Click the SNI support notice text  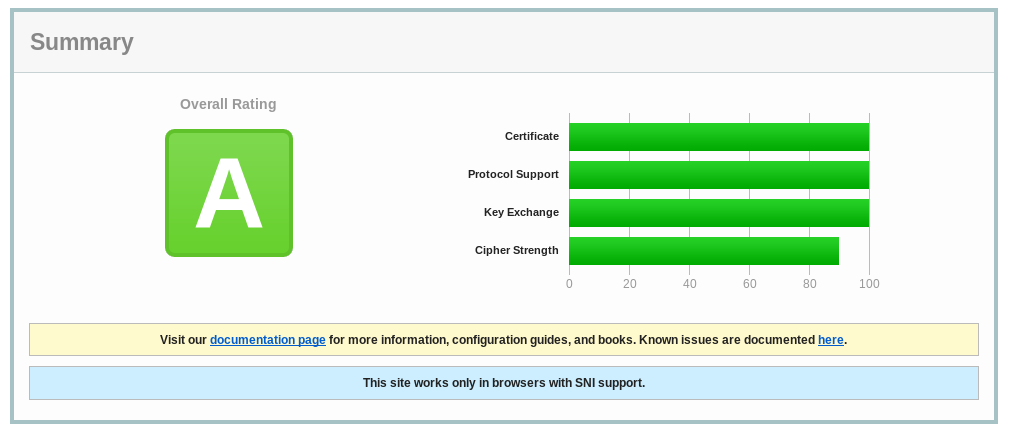coord(504,382)
